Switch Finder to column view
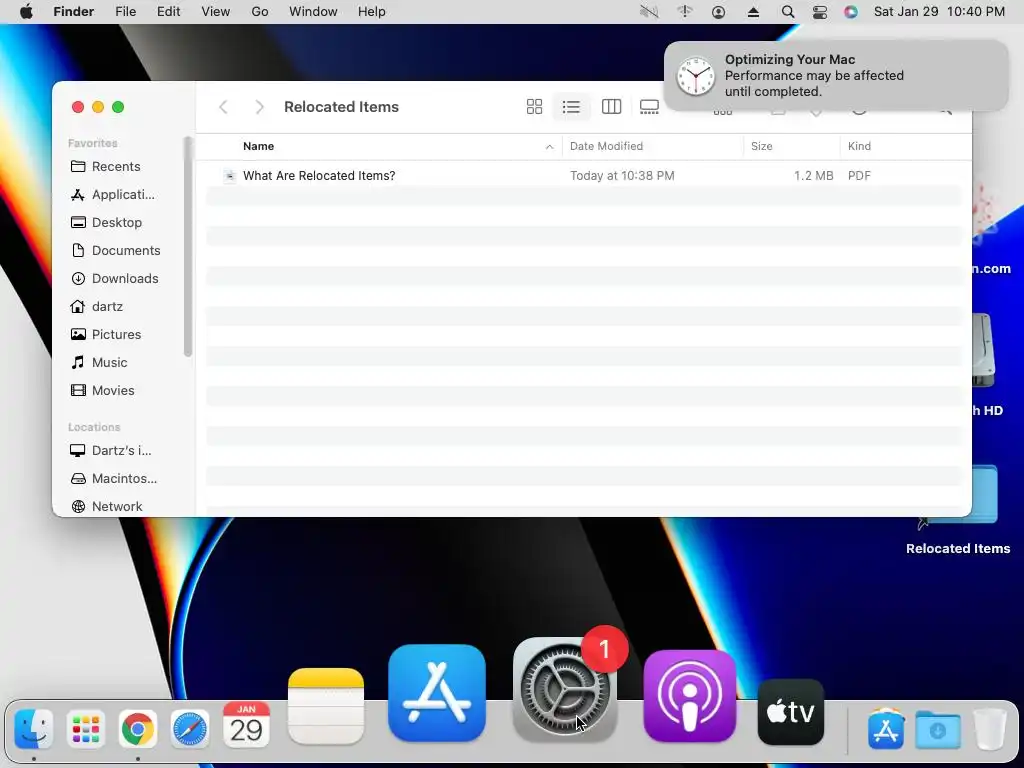Screen dimensions: 1024x768 pos(611,106)
